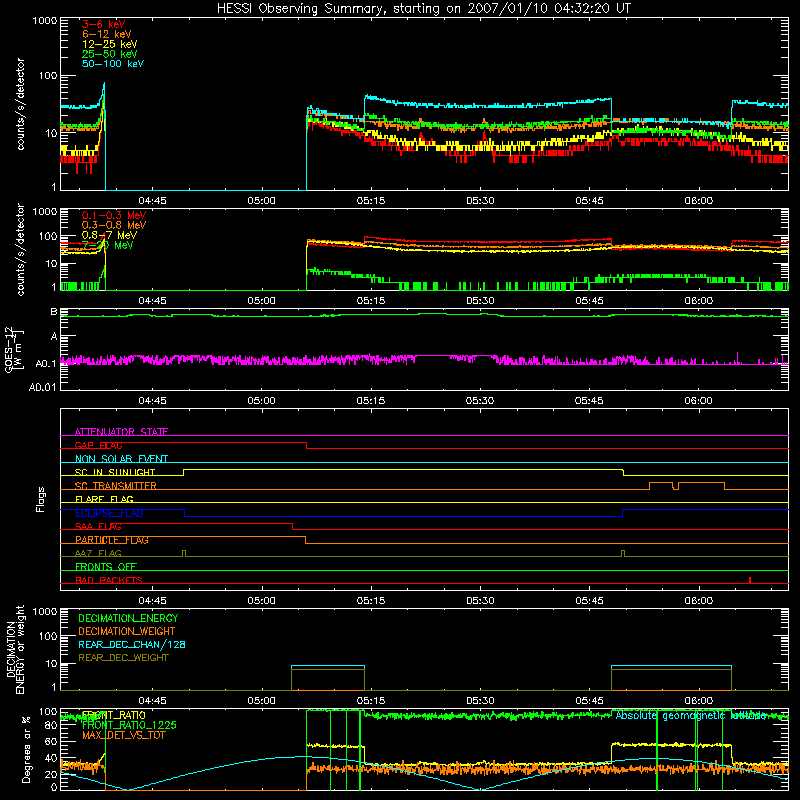This screenshot has width=800, height=800.
Task: Click the A0.1 tick label on GOES panel
Action: click(46, 364)
